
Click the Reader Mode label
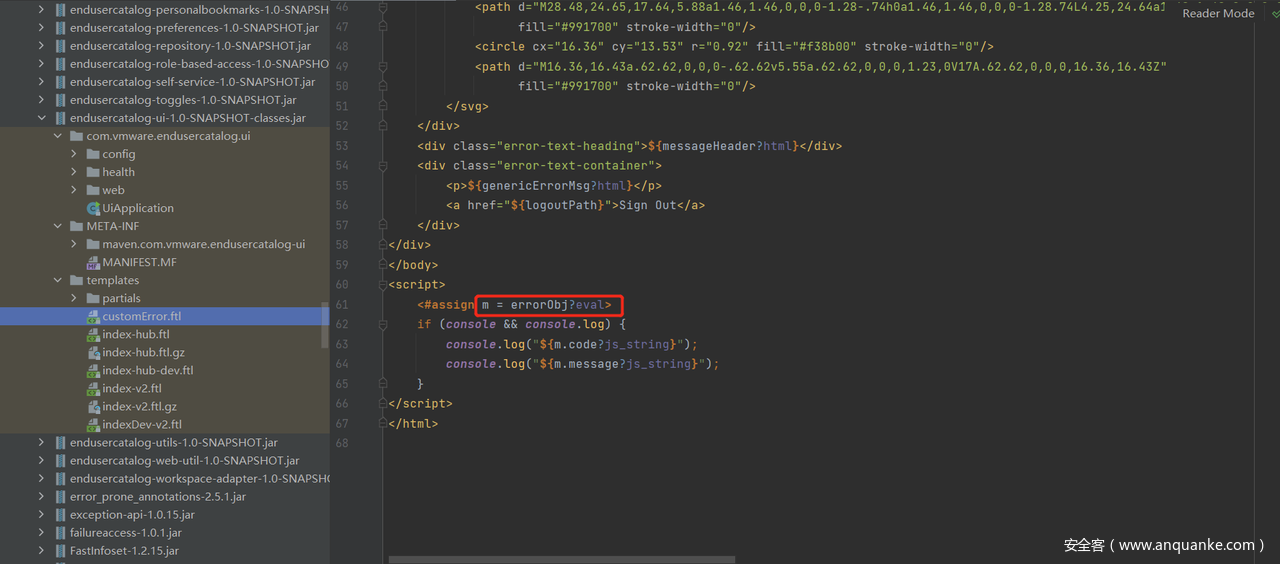click(1218, 13)
